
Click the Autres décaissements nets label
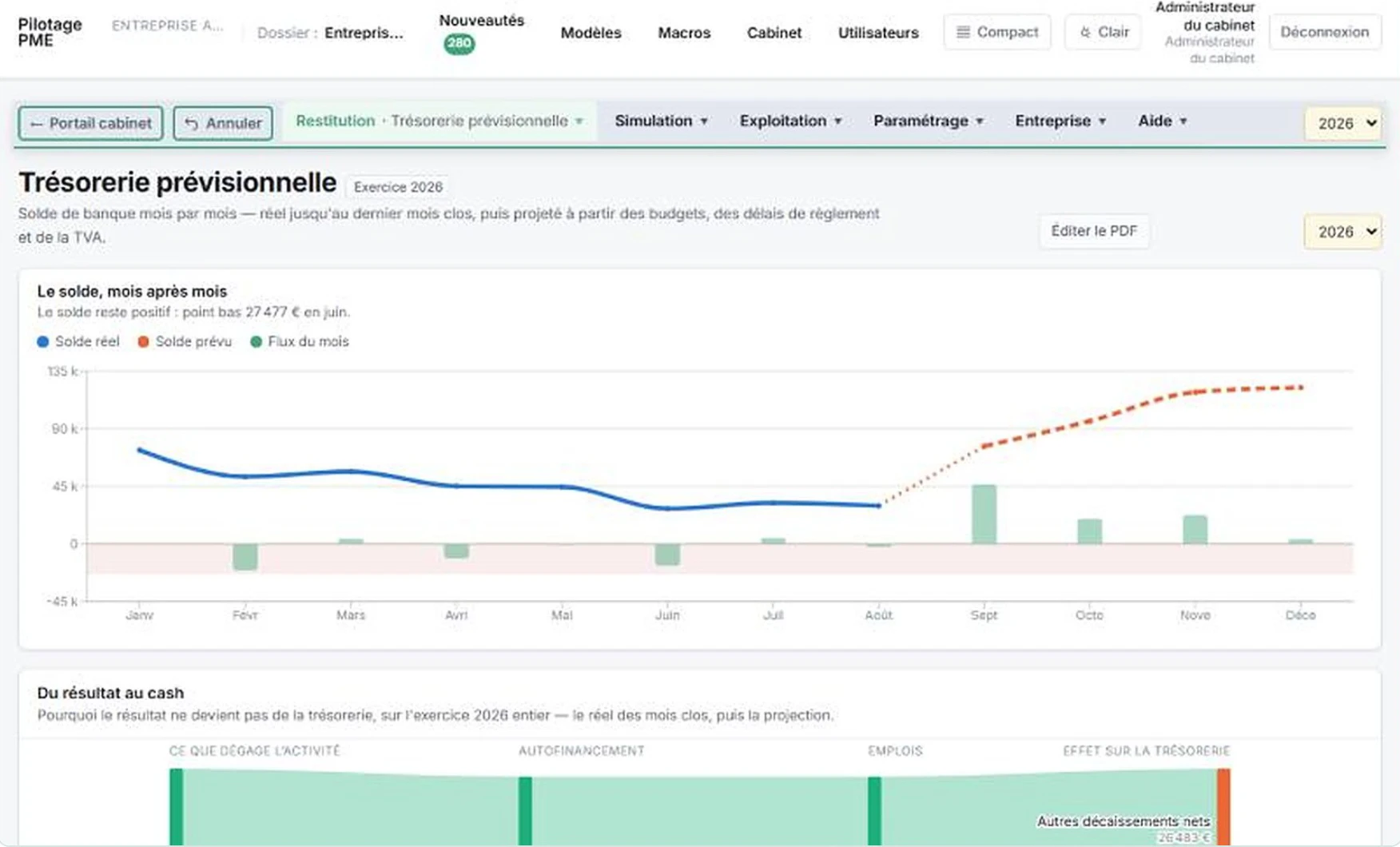pos(1123,821)
